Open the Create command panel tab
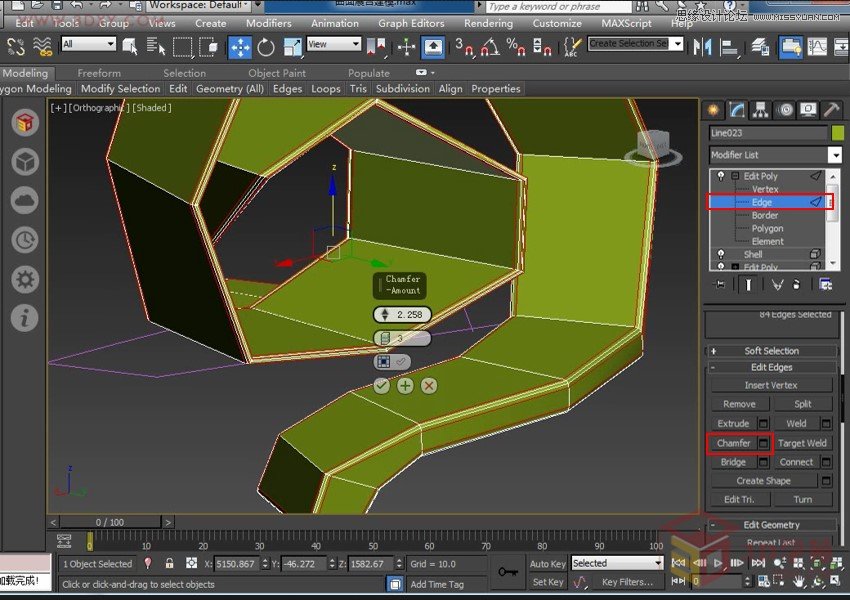The width and height of the screenshot is (850, 600). coord(713,110)
